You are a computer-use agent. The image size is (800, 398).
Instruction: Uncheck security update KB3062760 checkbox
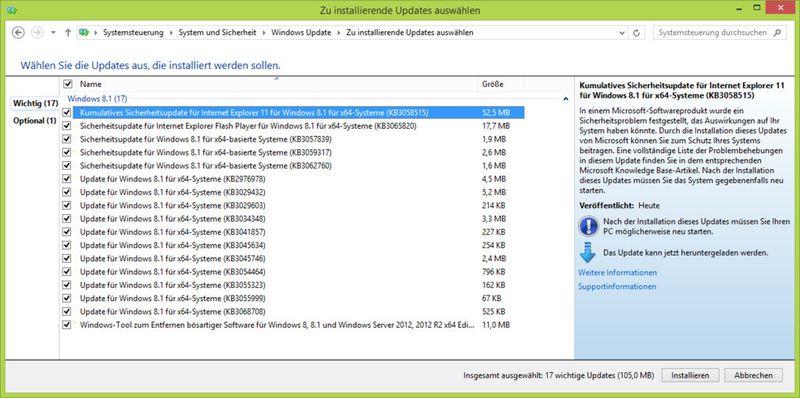click(x=67, y=165)
